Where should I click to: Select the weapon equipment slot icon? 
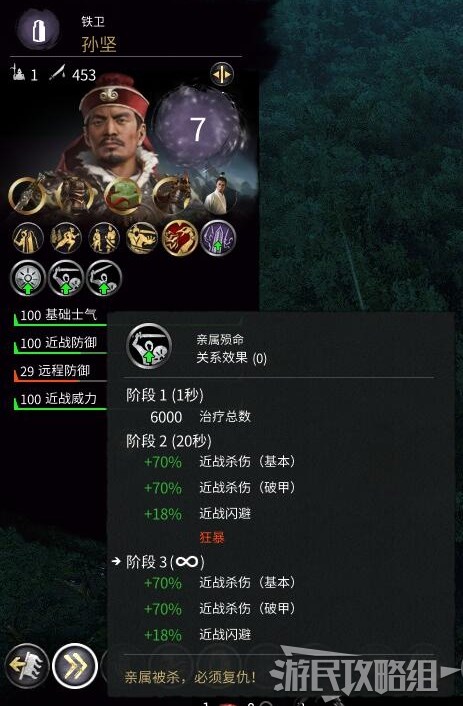pyautogui.click(x=27, y=195)
